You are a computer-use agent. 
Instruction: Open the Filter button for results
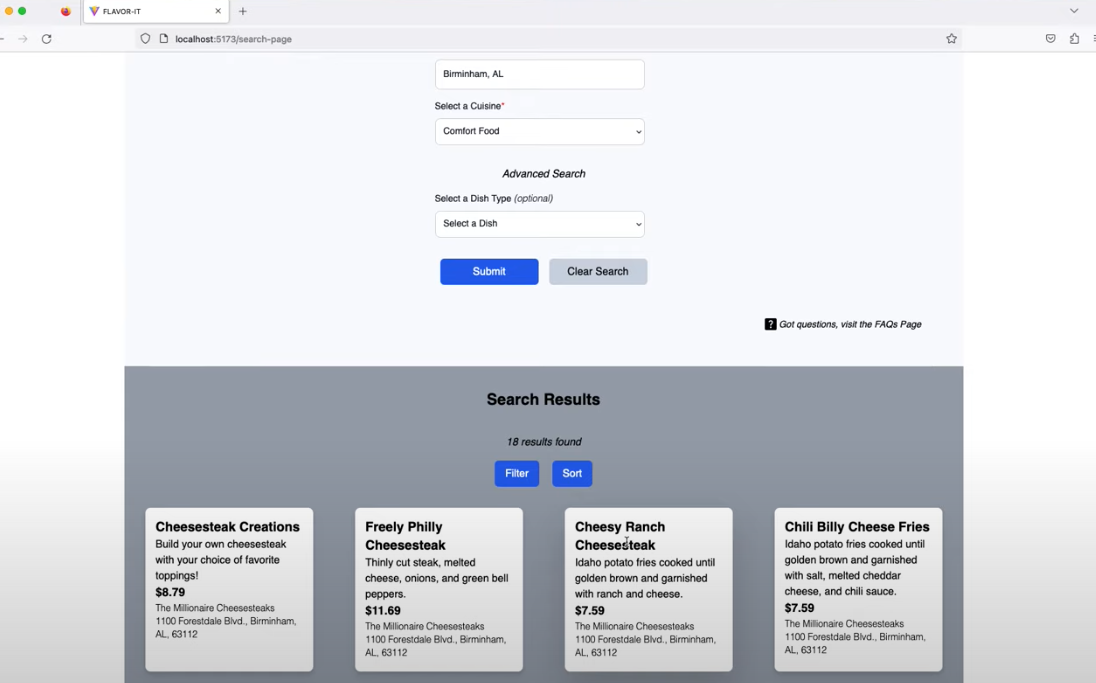pyautogui.click(x=517, y=473)
